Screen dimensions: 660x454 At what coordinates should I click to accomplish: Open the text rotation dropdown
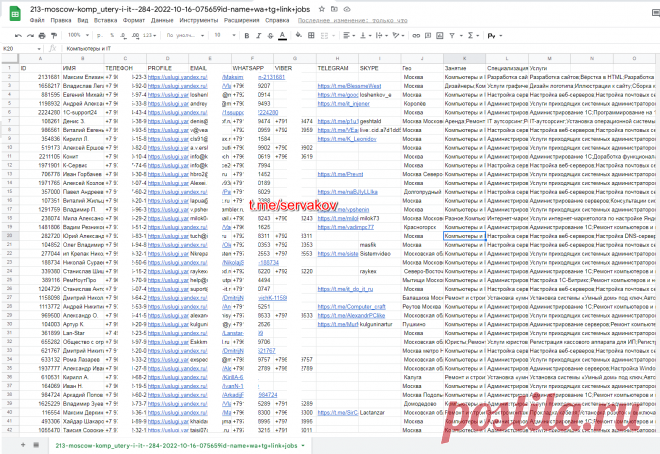398,36
